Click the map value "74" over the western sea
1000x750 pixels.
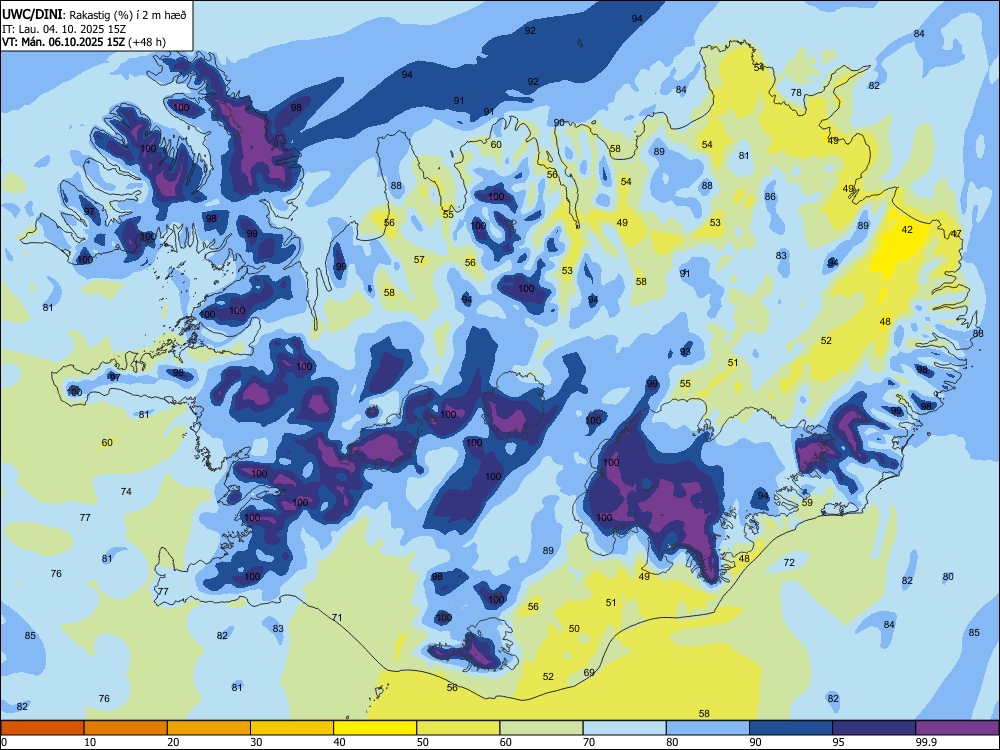click(x=126, y=491)
